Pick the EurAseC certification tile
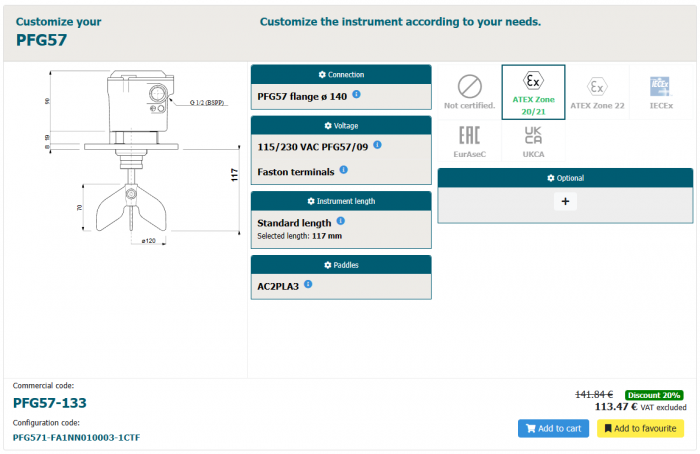 click(469, 141)
